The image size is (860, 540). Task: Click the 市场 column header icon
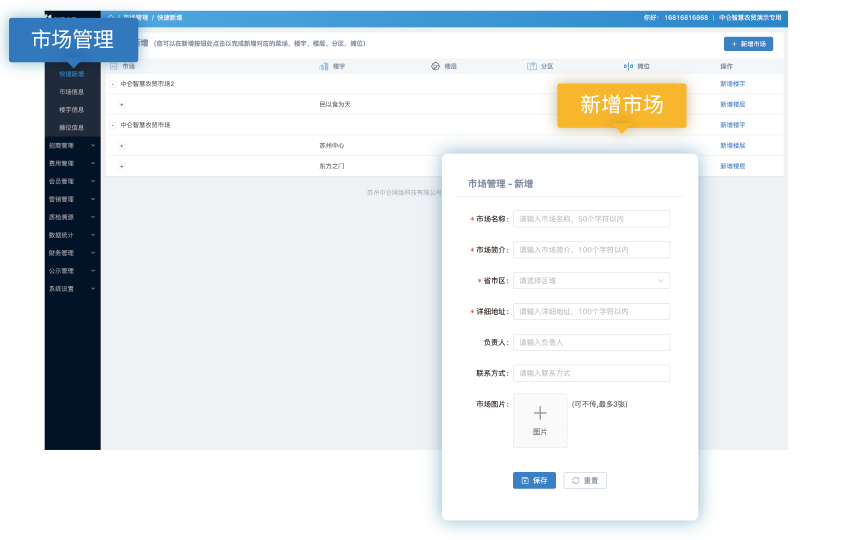113,66
